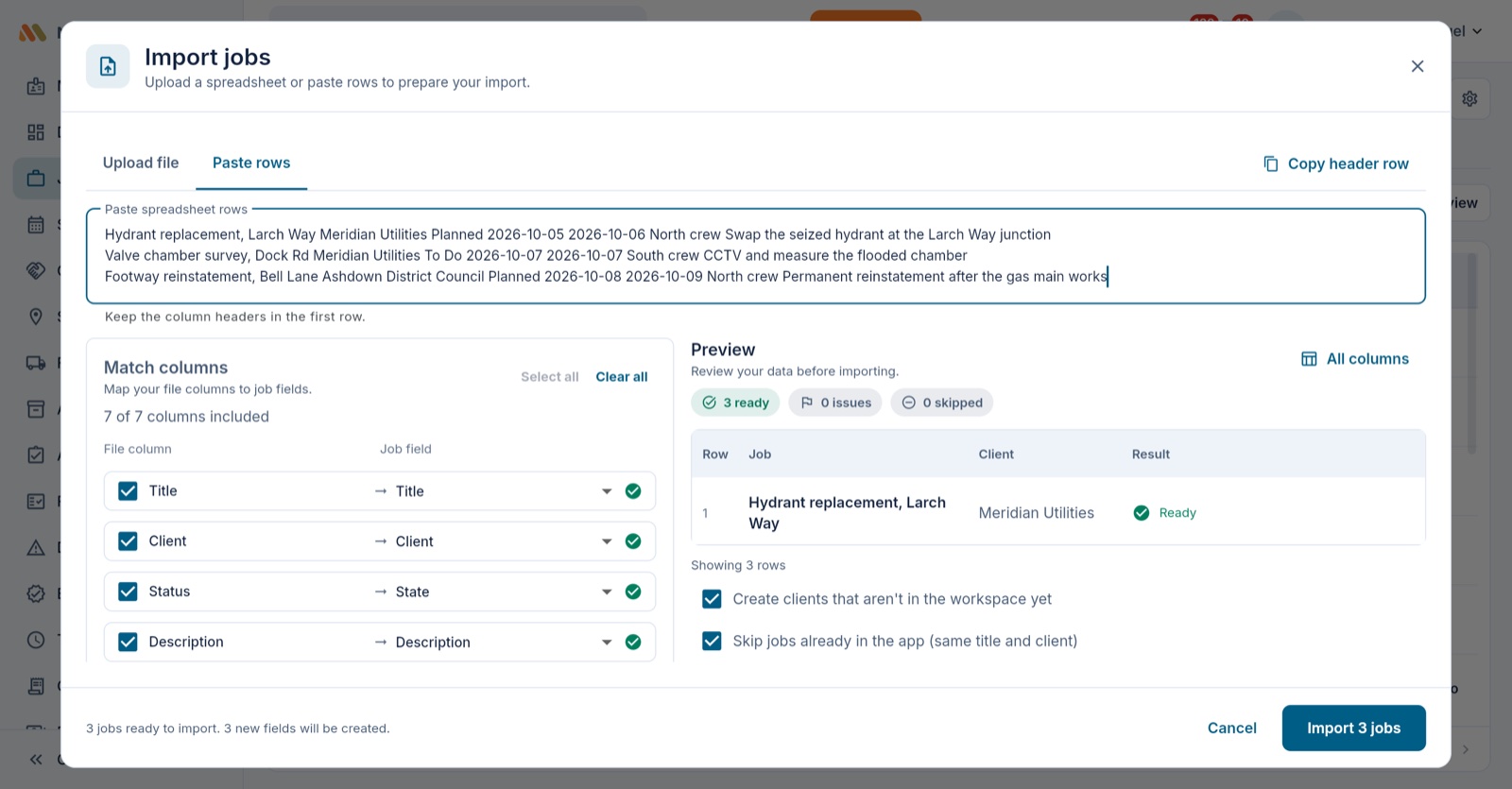Click Select all in Match columns
The height and width of the screenshot is (789, 1512).
550,376
